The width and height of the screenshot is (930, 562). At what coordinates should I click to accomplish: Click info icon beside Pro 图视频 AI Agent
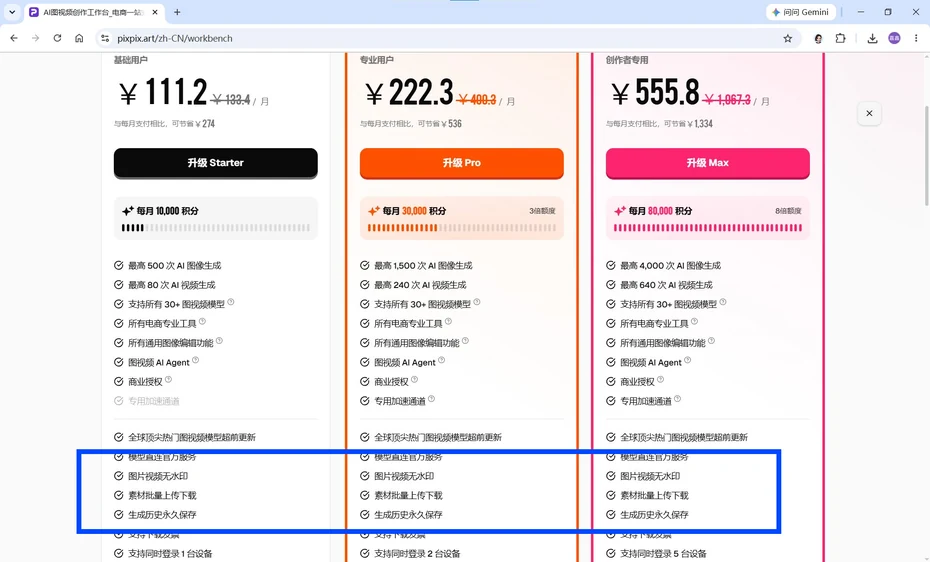pyautogui.click(x=441, y=360)
